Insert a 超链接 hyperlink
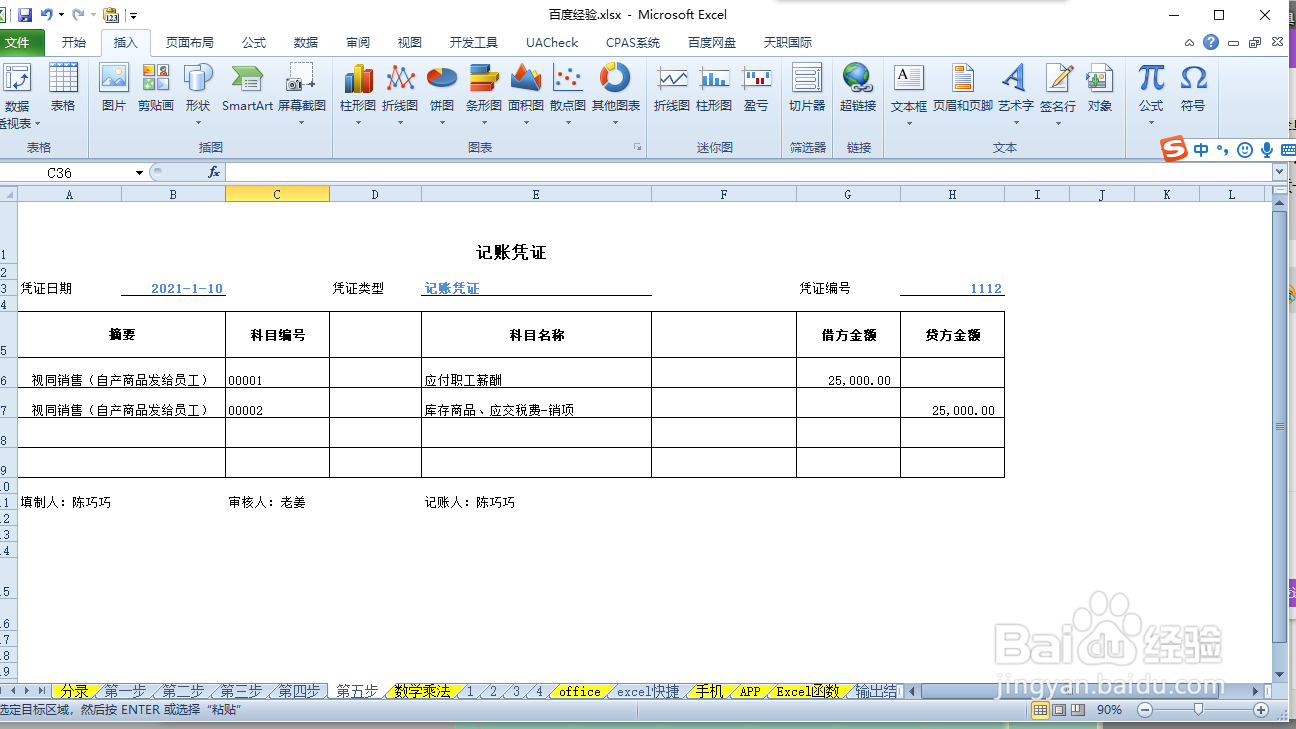1296x729 pixels. pyautogui.click(x=857, y=90)
